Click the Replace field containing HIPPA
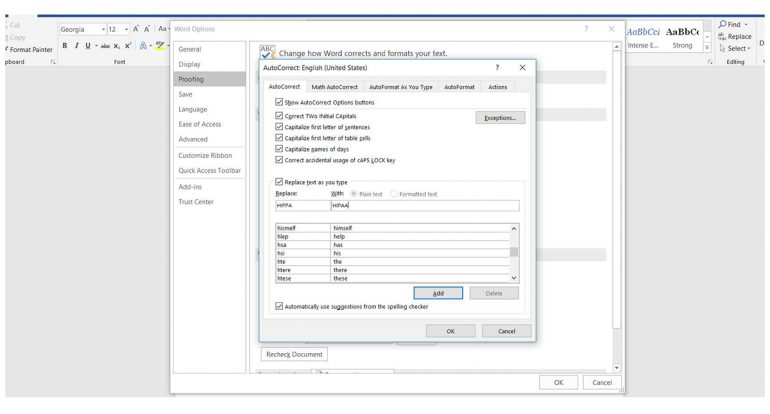 pos(302,205)
